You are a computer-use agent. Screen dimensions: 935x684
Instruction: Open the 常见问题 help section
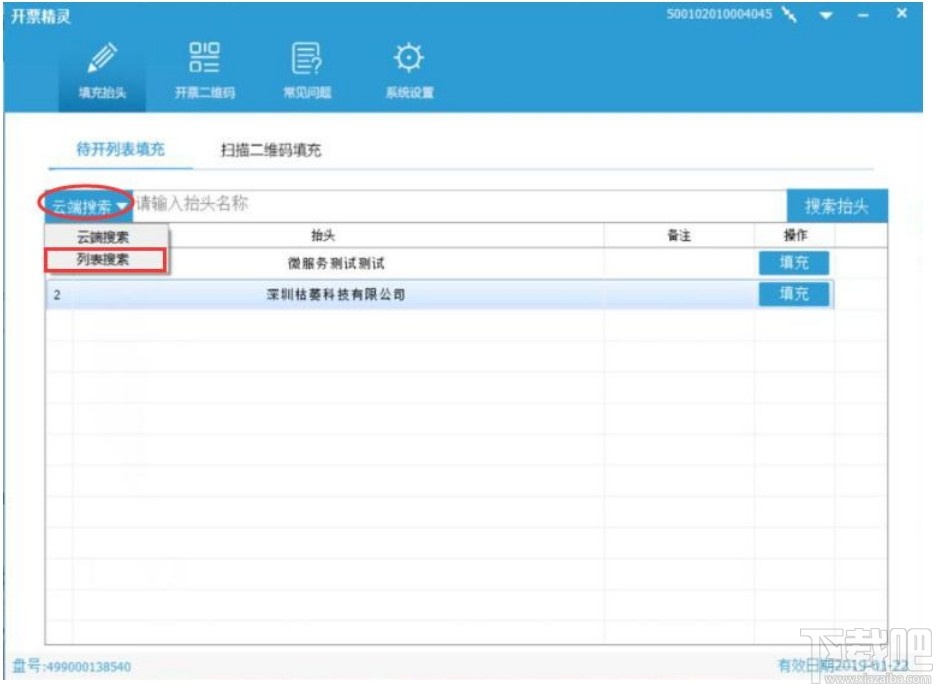306,71
